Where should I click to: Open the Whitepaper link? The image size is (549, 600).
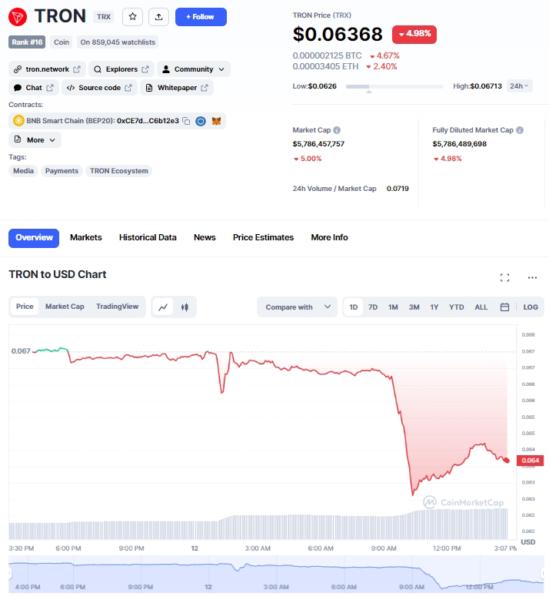tap(177, 88)
